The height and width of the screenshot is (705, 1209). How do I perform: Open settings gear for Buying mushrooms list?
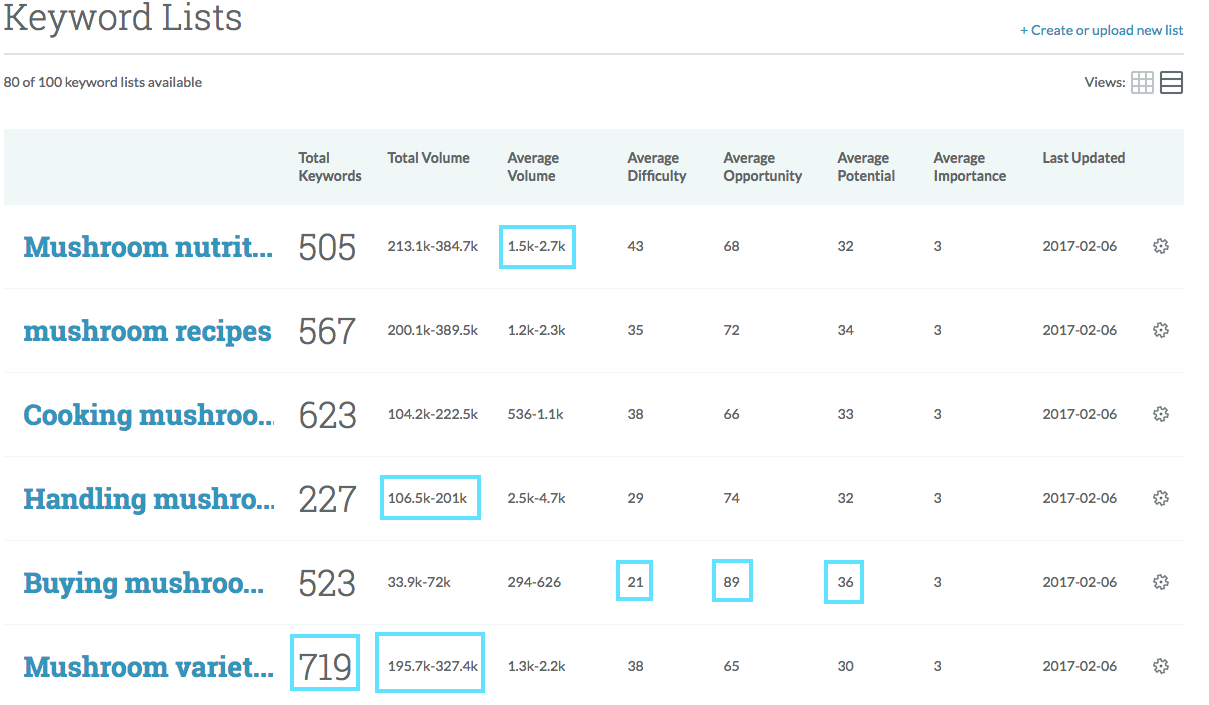1161,582
